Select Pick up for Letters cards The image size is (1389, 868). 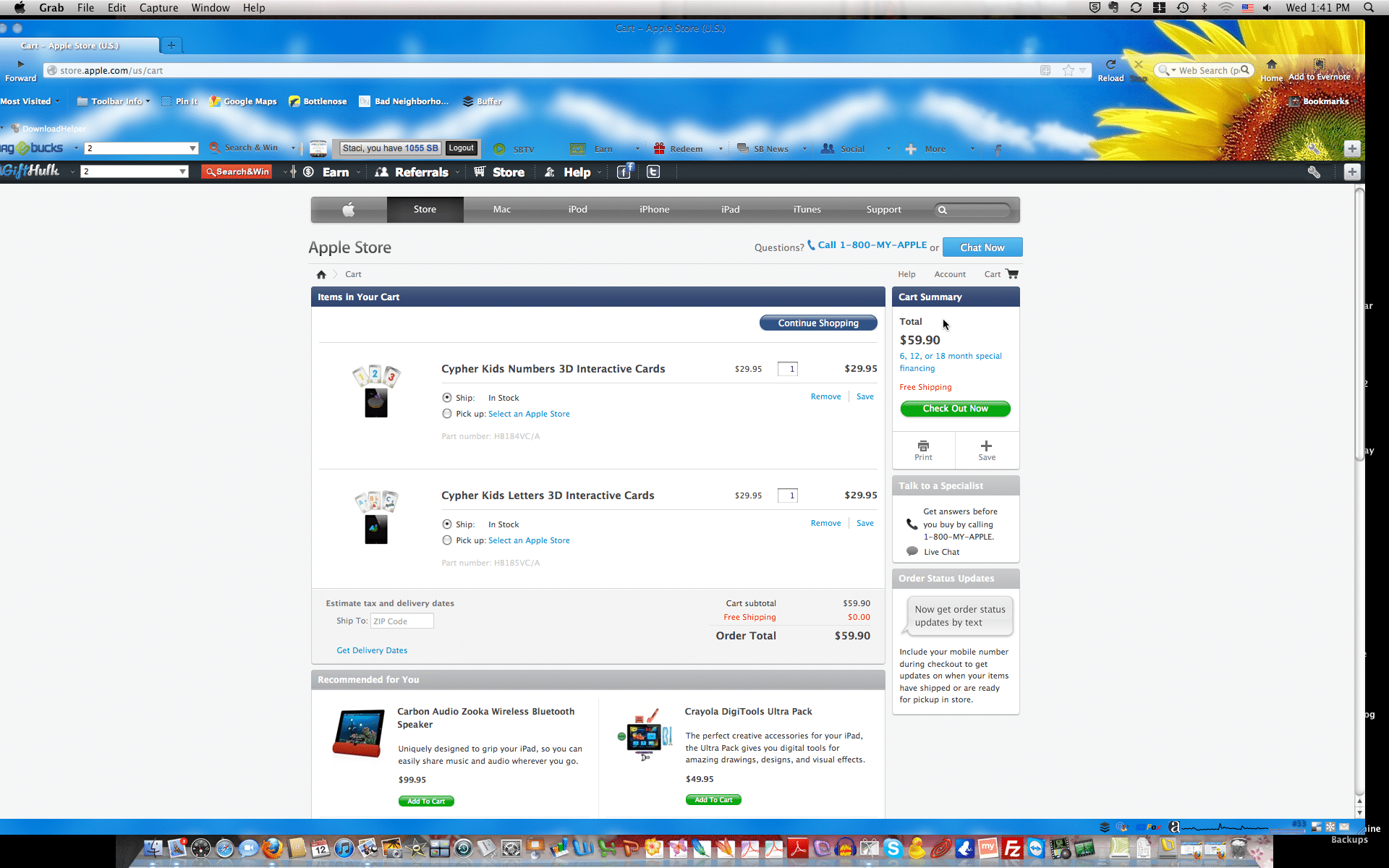(447, 540)
